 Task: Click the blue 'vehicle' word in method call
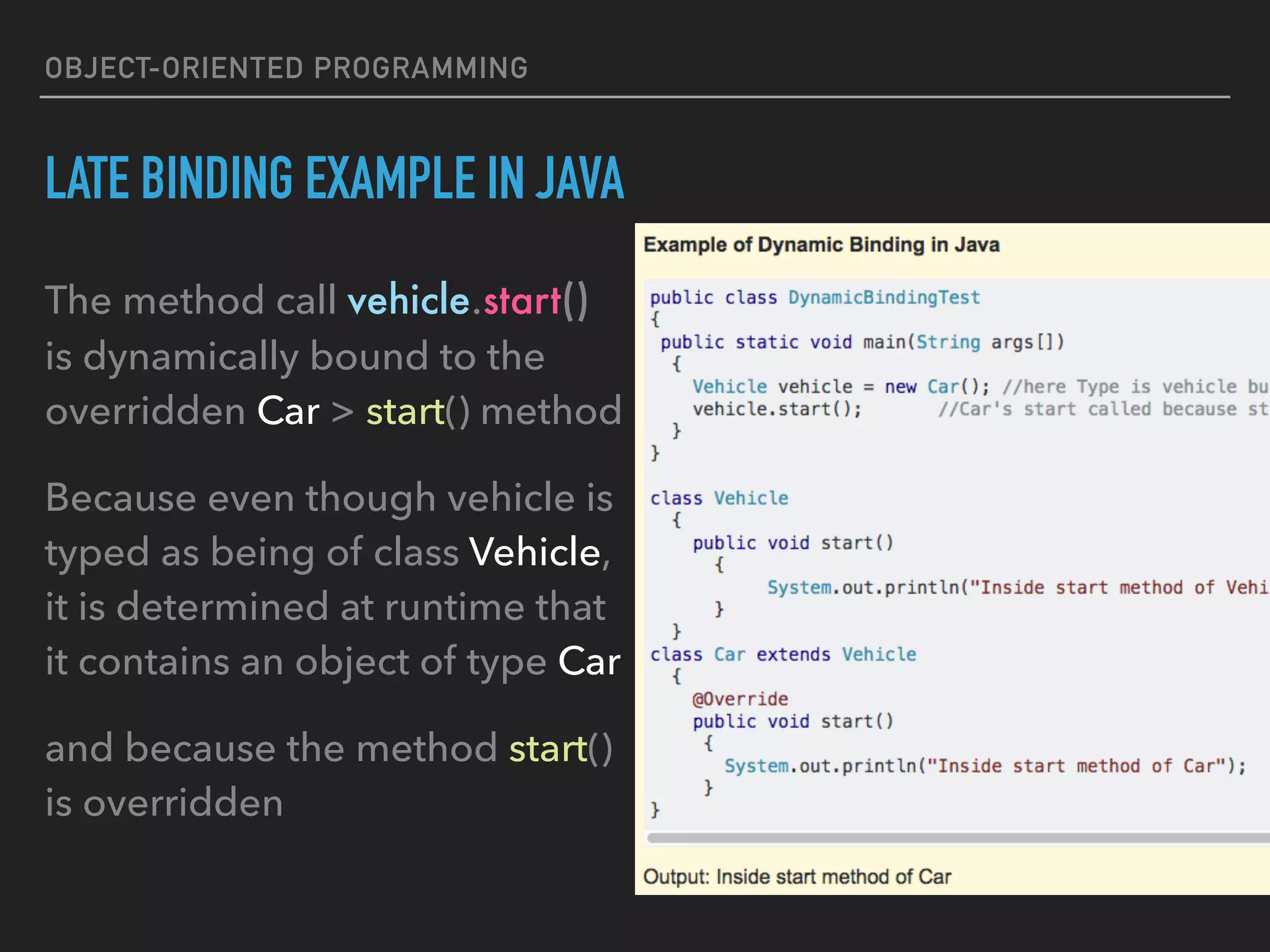(x=409, y=300)
